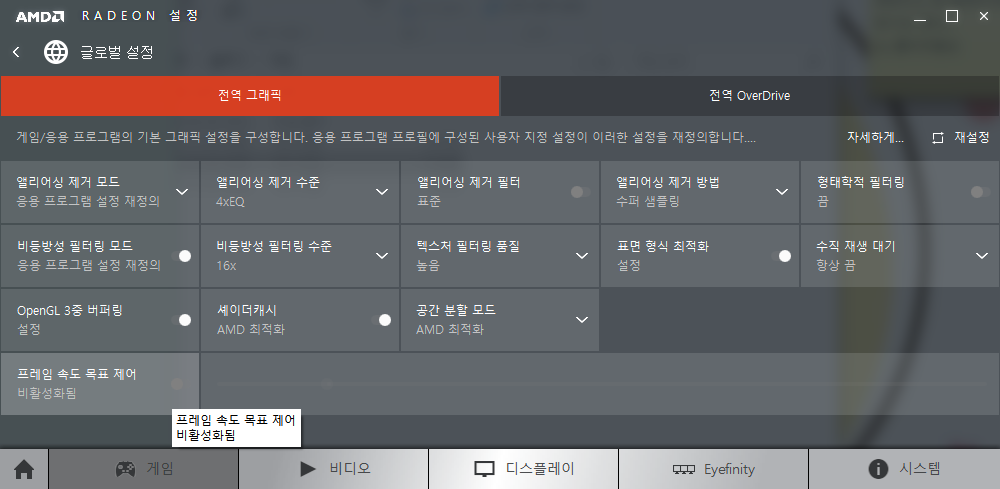Image resolution: width=1000 pixels, height=489 pixels.
Task: Open the 게임 tab with gamepad icon
Action: 144,469
